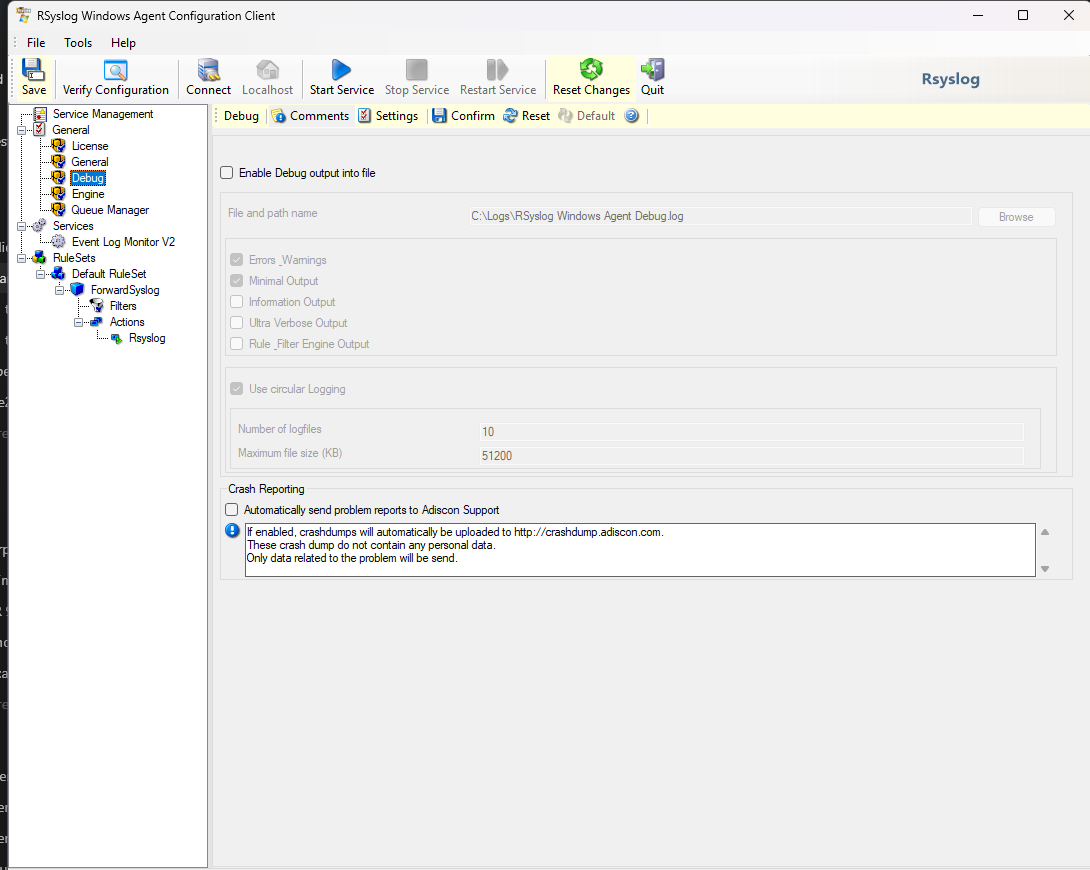Viewport: 1090px width, 870px height.
Task: Click the Debug label in secondary toolbar
Action: point(241,116)
